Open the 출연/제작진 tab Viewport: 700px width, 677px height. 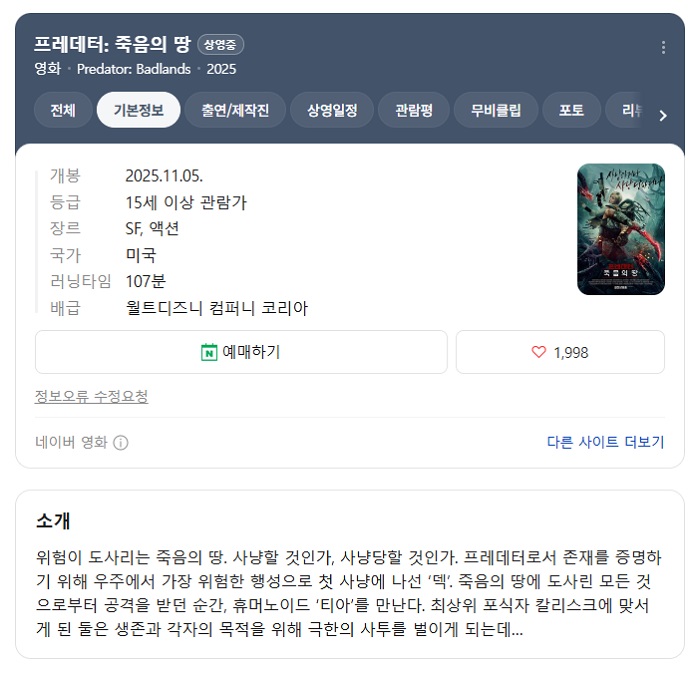tap(235, 110)
